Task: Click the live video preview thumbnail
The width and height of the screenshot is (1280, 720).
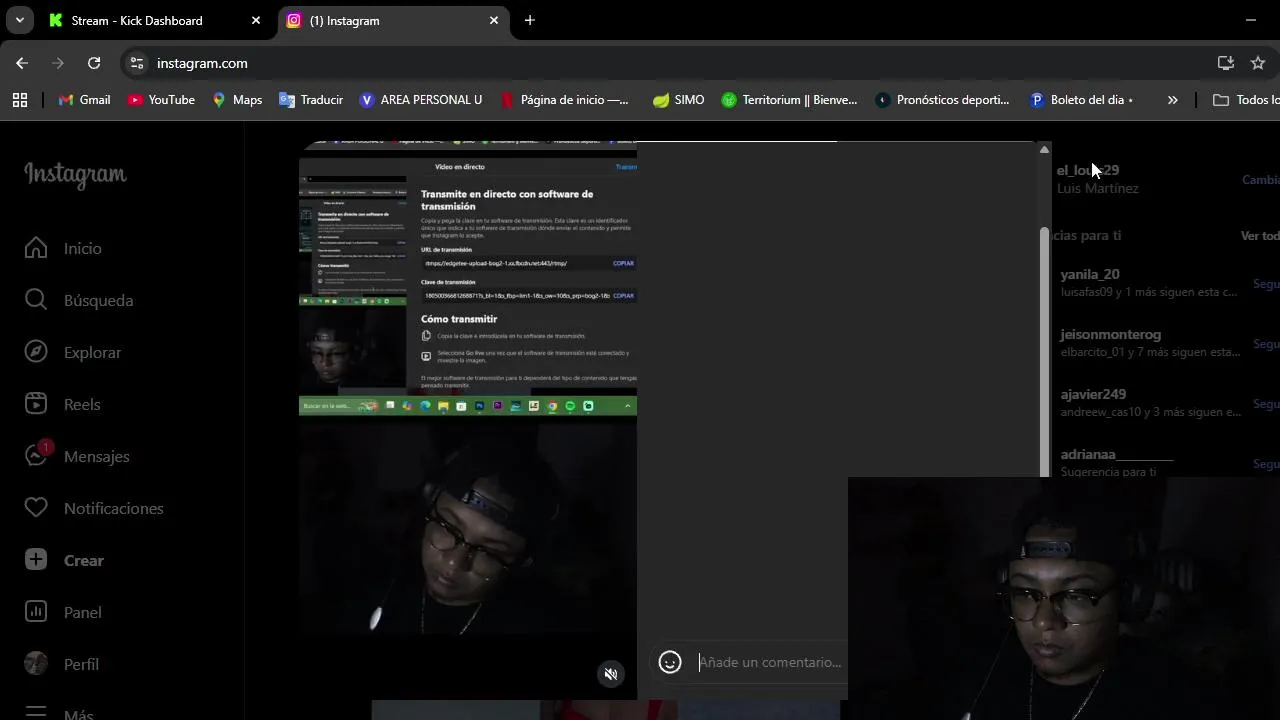Action: pos(468,420)
